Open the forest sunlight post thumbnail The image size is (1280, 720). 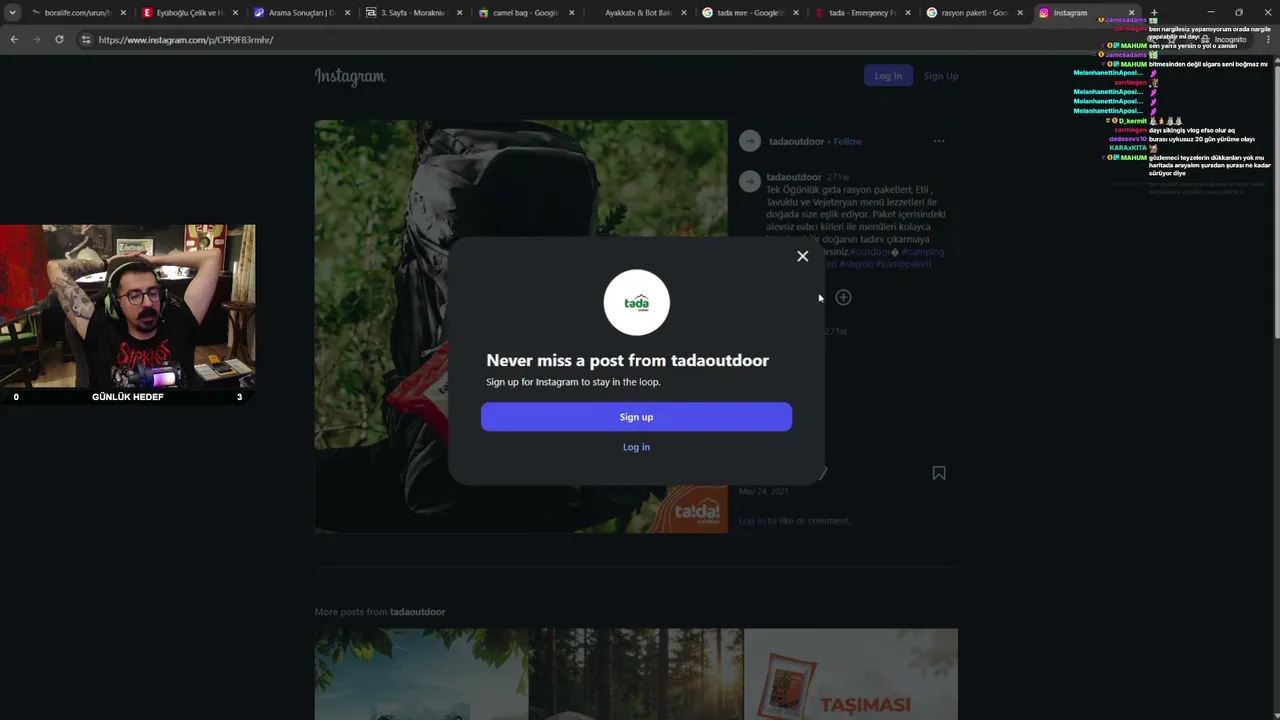(x=636, y=674)
